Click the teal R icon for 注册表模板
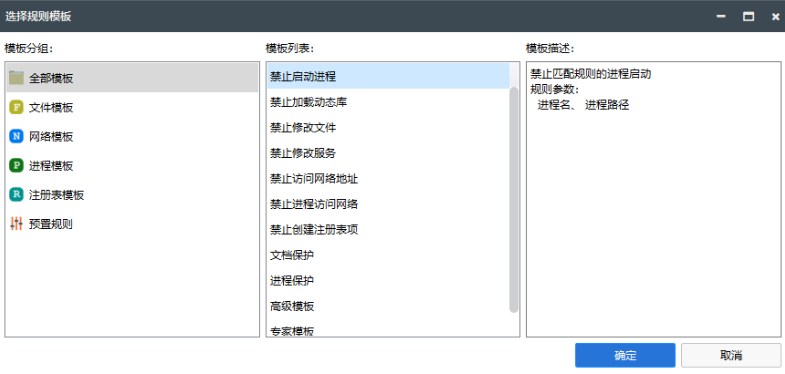The height and width of the screenshot is (374, 785). click(x=17, y=194)
